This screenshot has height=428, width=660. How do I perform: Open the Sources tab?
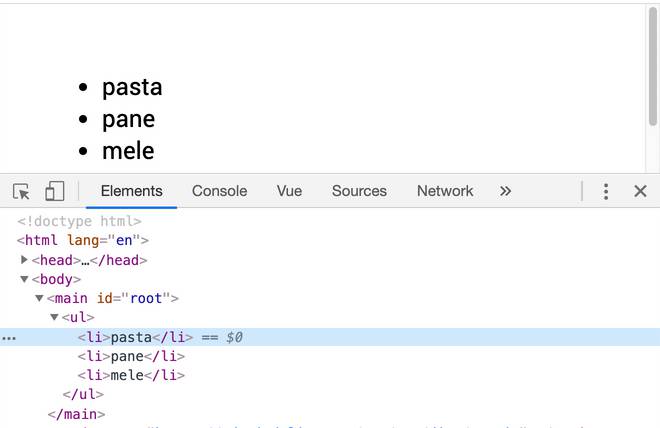pos(359,191)
